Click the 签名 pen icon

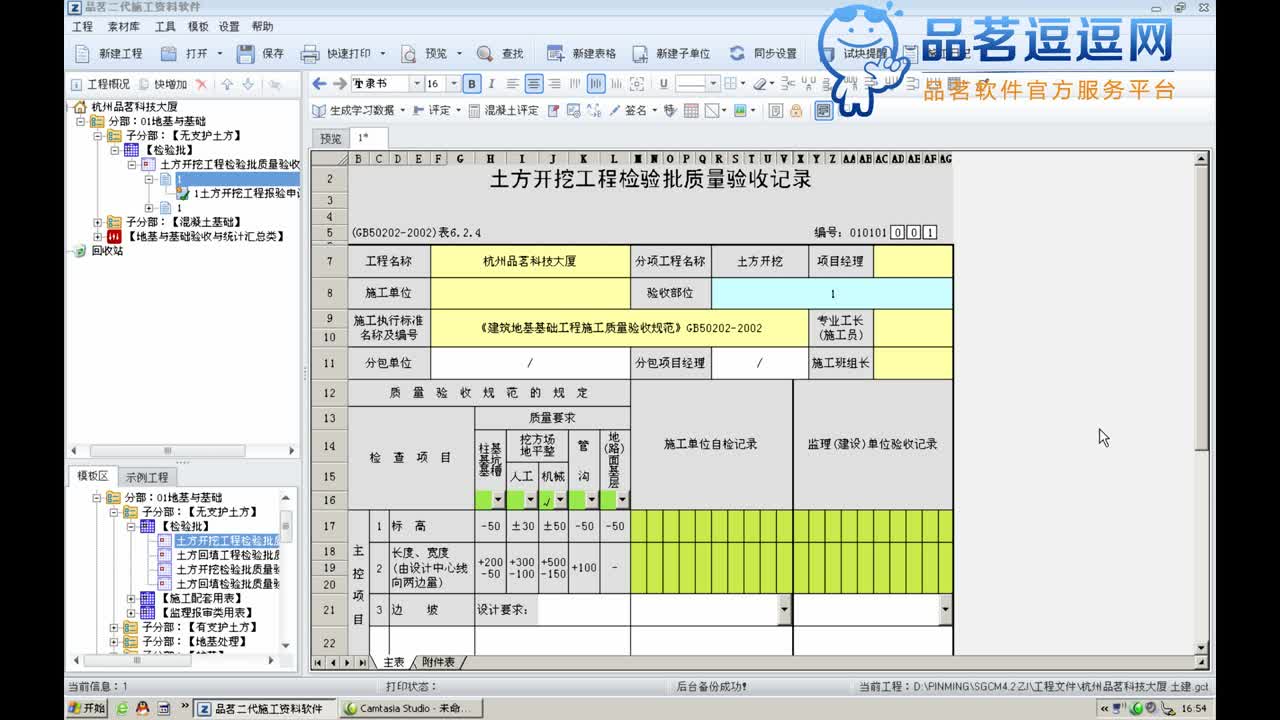pos(614,111)
